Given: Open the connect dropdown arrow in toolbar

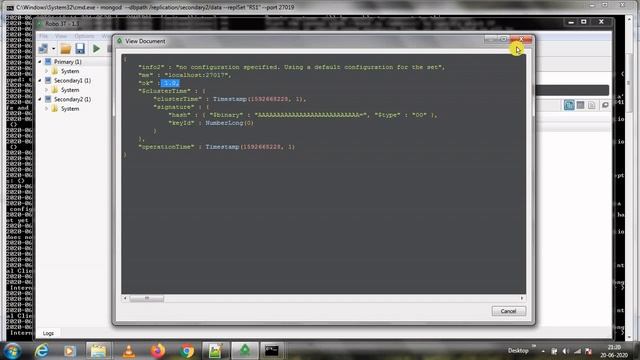Looking at the screenshot, I should tap(53, 49).
